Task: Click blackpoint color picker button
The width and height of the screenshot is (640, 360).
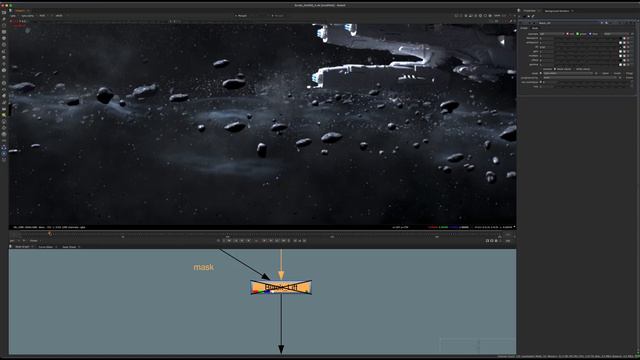Action: click(x=624, y=38)
